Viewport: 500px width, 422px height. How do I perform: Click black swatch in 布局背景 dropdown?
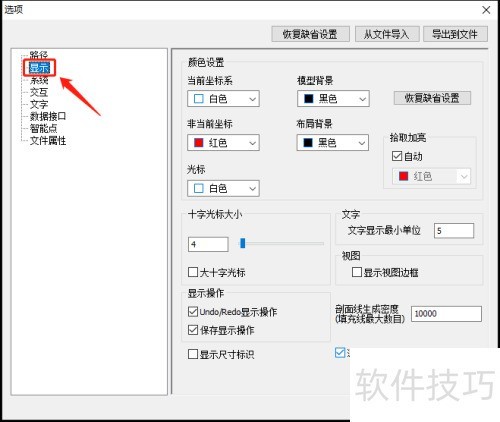pyautogui.click(x=308, y=143)
